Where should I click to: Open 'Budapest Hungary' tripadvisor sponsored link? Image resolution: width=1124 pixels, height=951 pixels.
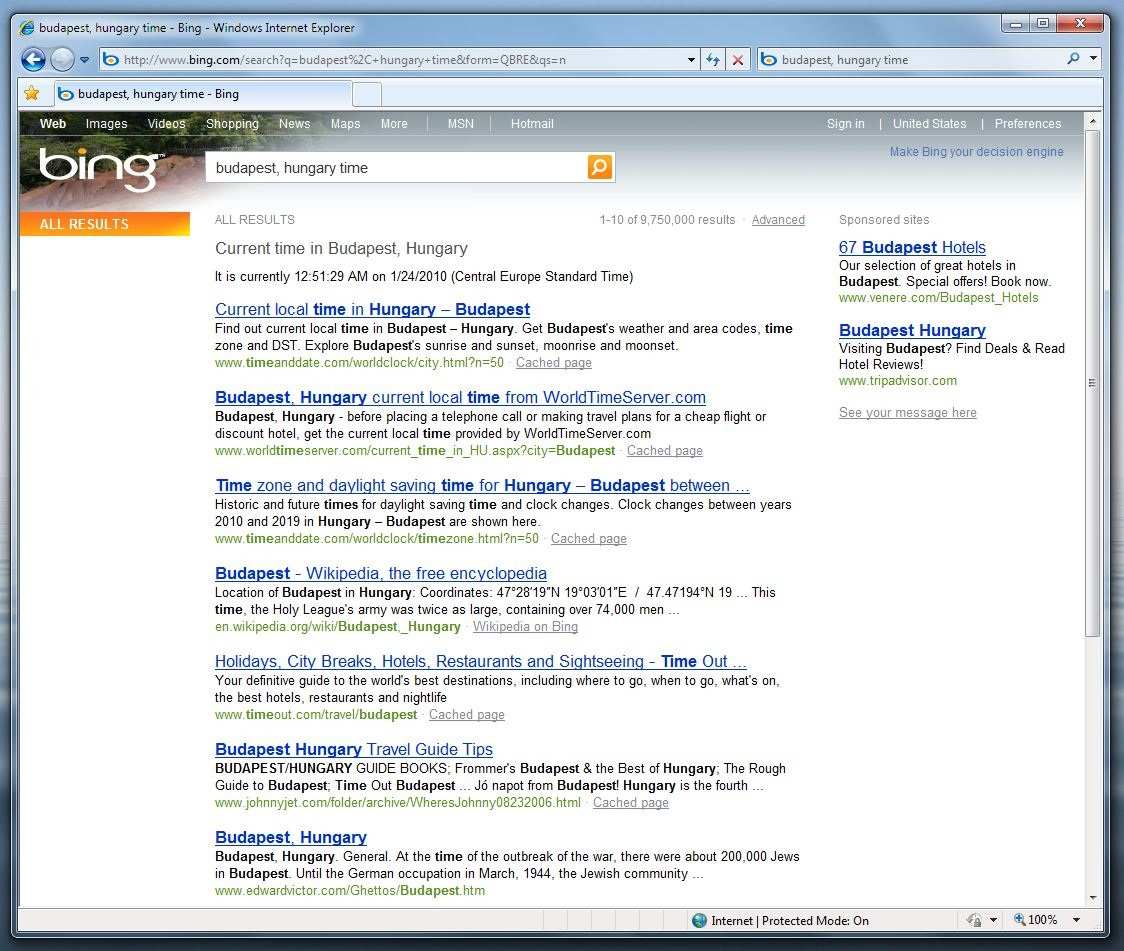(912, 330)
